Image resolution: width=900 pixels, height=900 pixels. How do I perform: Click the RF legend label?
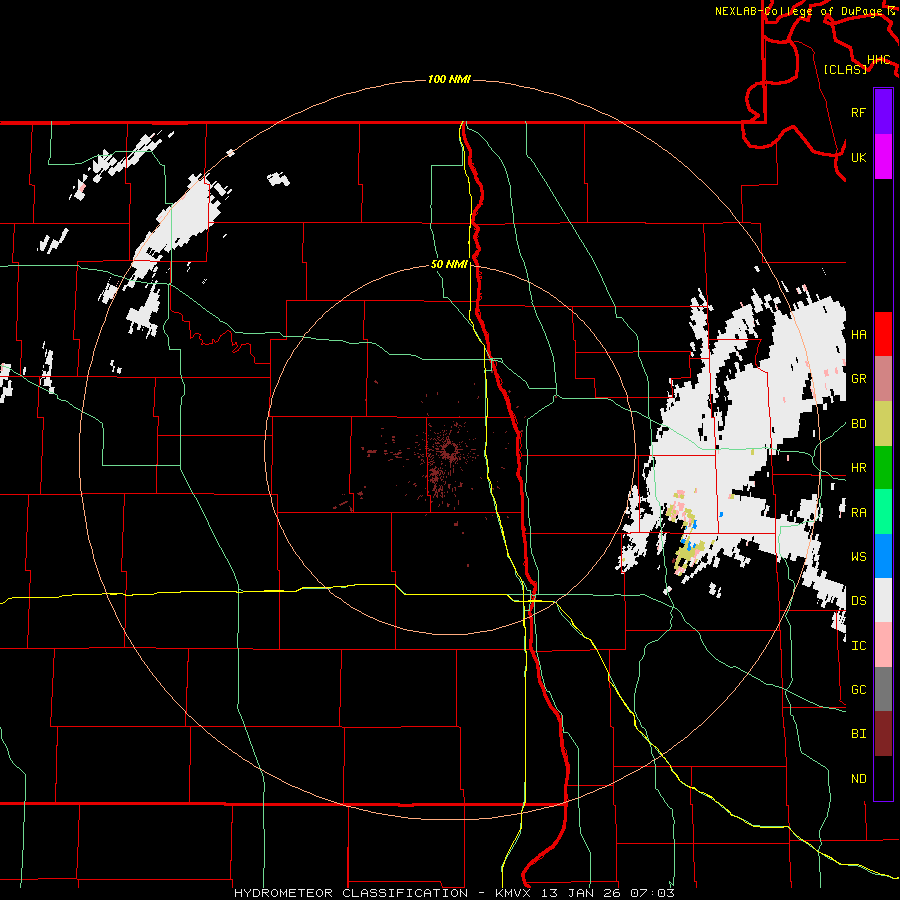coord(858,112)
